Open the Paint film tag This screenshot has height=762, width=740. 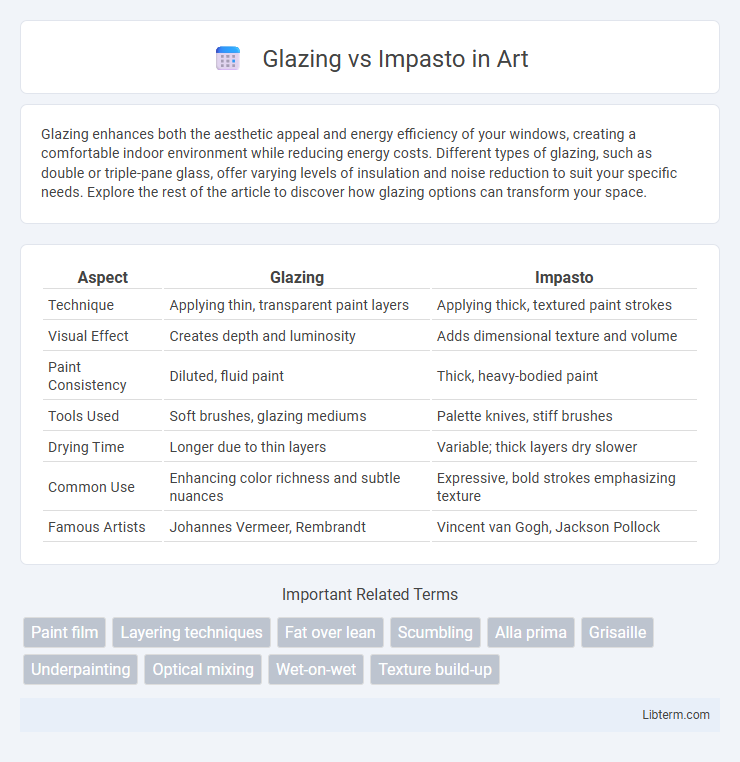65,632
